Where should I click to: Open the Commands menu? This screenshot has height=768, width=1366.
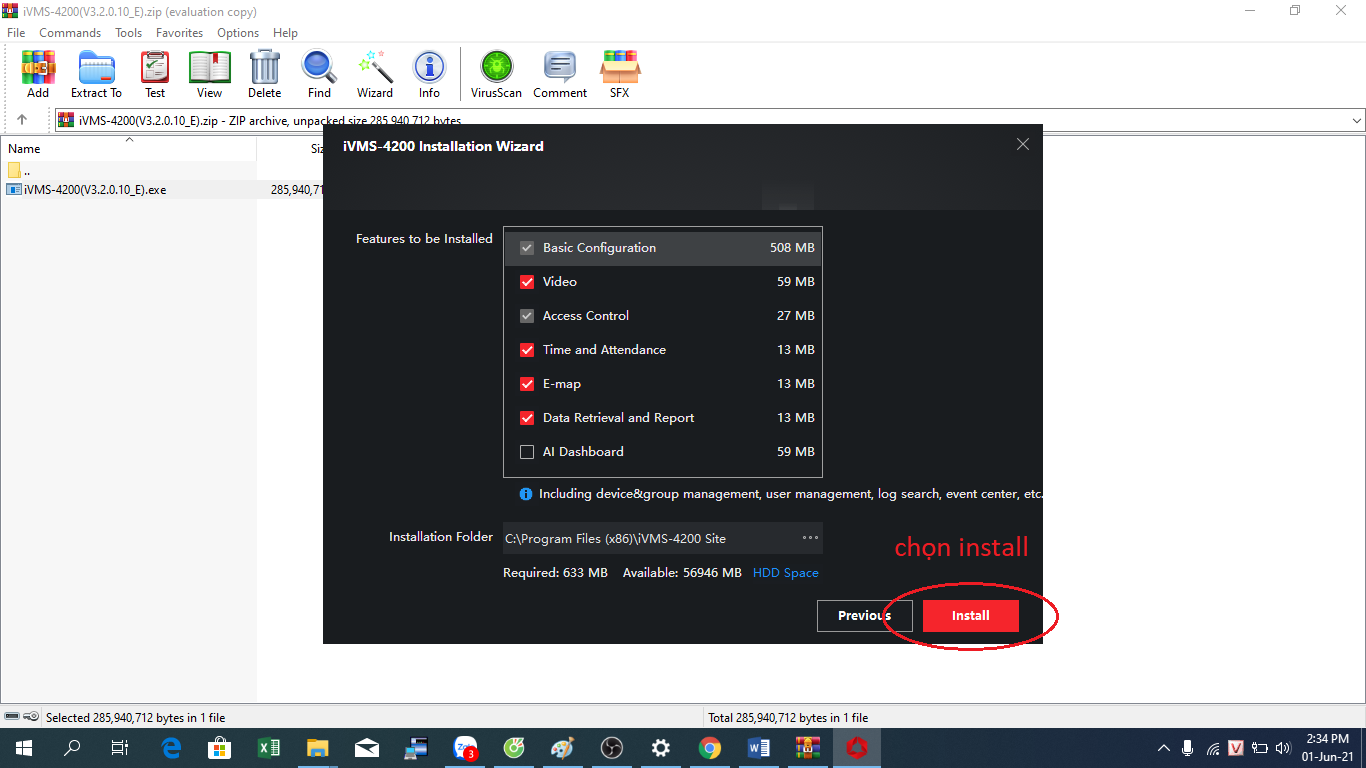(x=70, y=33)
